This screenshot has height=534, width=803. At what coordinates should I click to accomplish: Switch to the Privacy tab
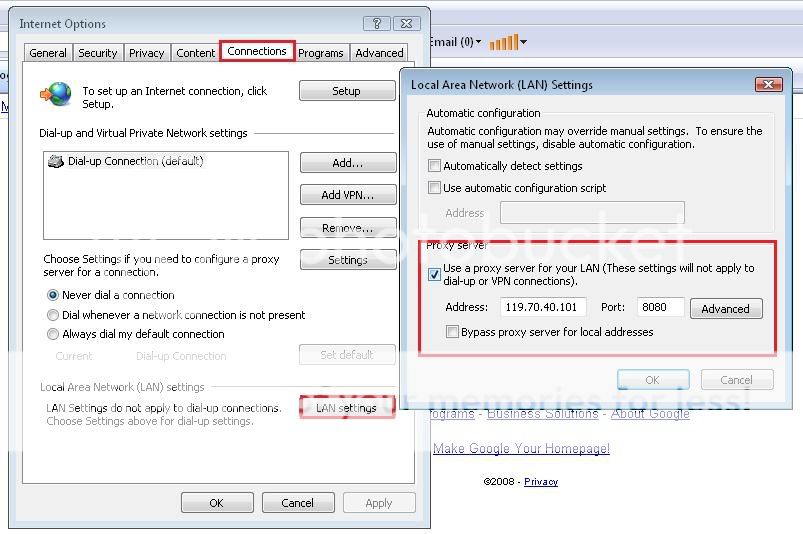146,53
